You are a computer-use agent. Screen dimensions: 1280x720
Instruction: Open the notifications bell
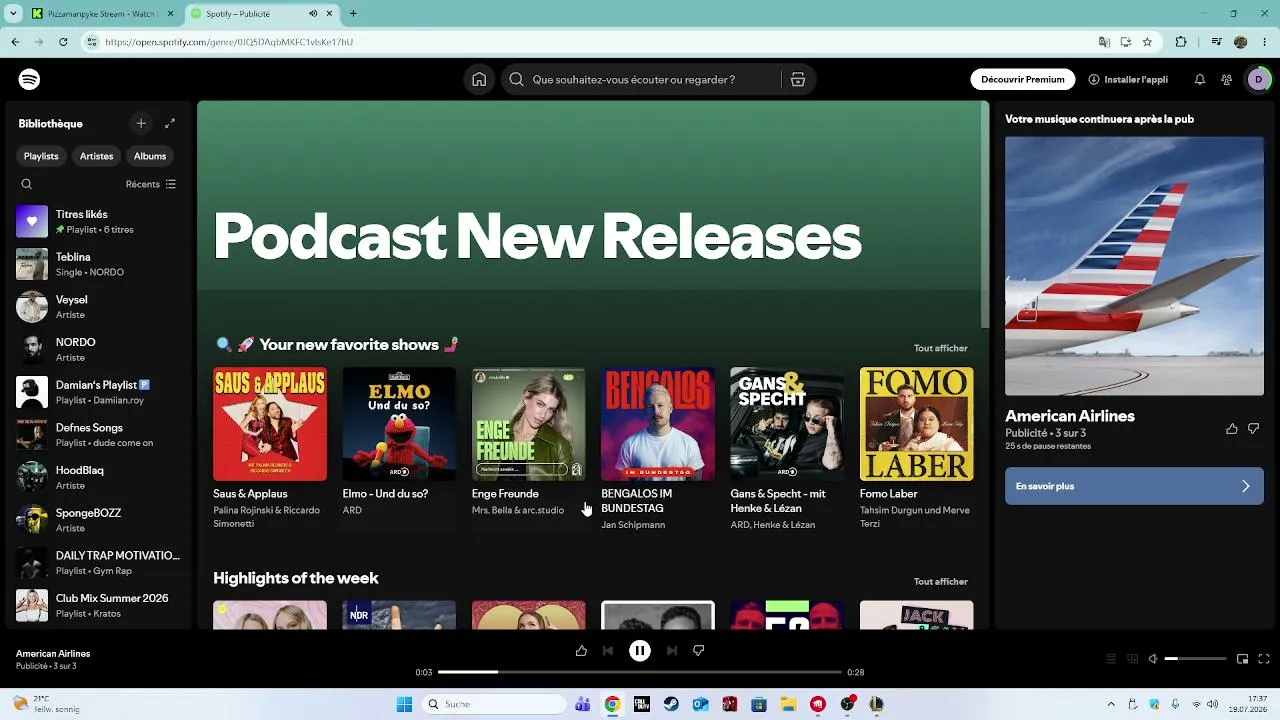(x=1199, y=80)
